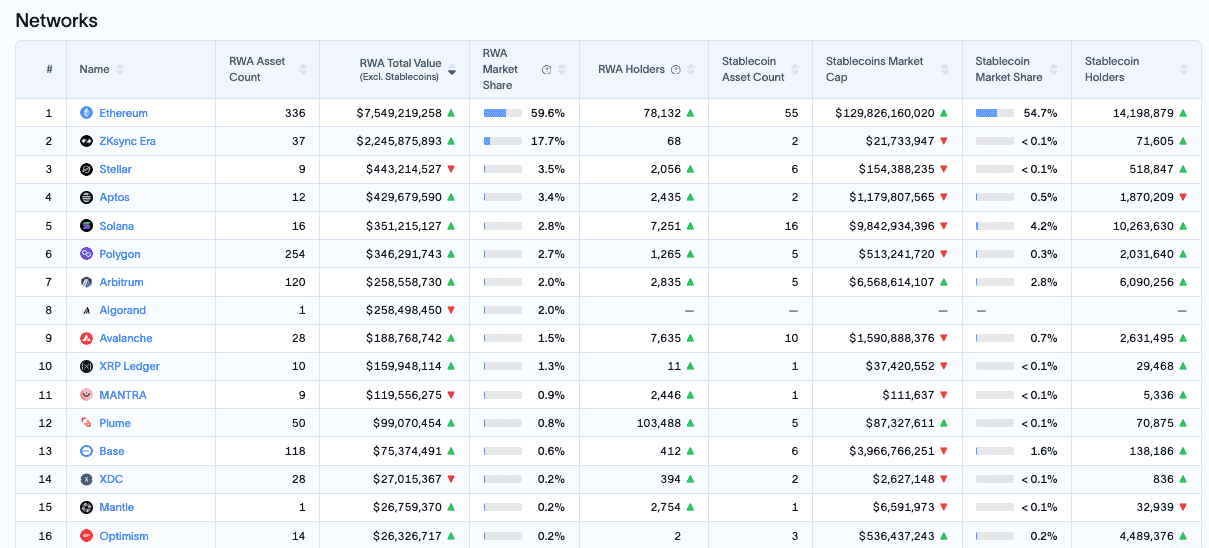This screenshot has width=1209, height=548.
Task: Click Ethereum 54.7% stablecoin share bar
Action: (x=995, y=113)
